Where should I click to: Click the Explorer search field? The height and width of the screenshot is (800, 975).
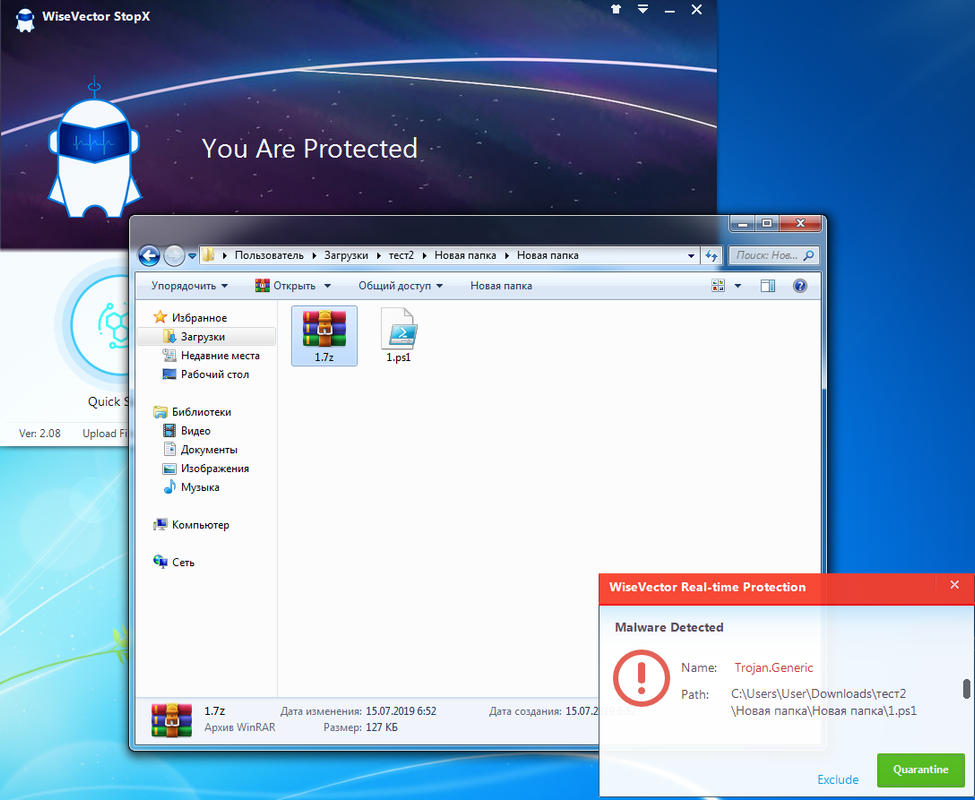coord(774,255)
